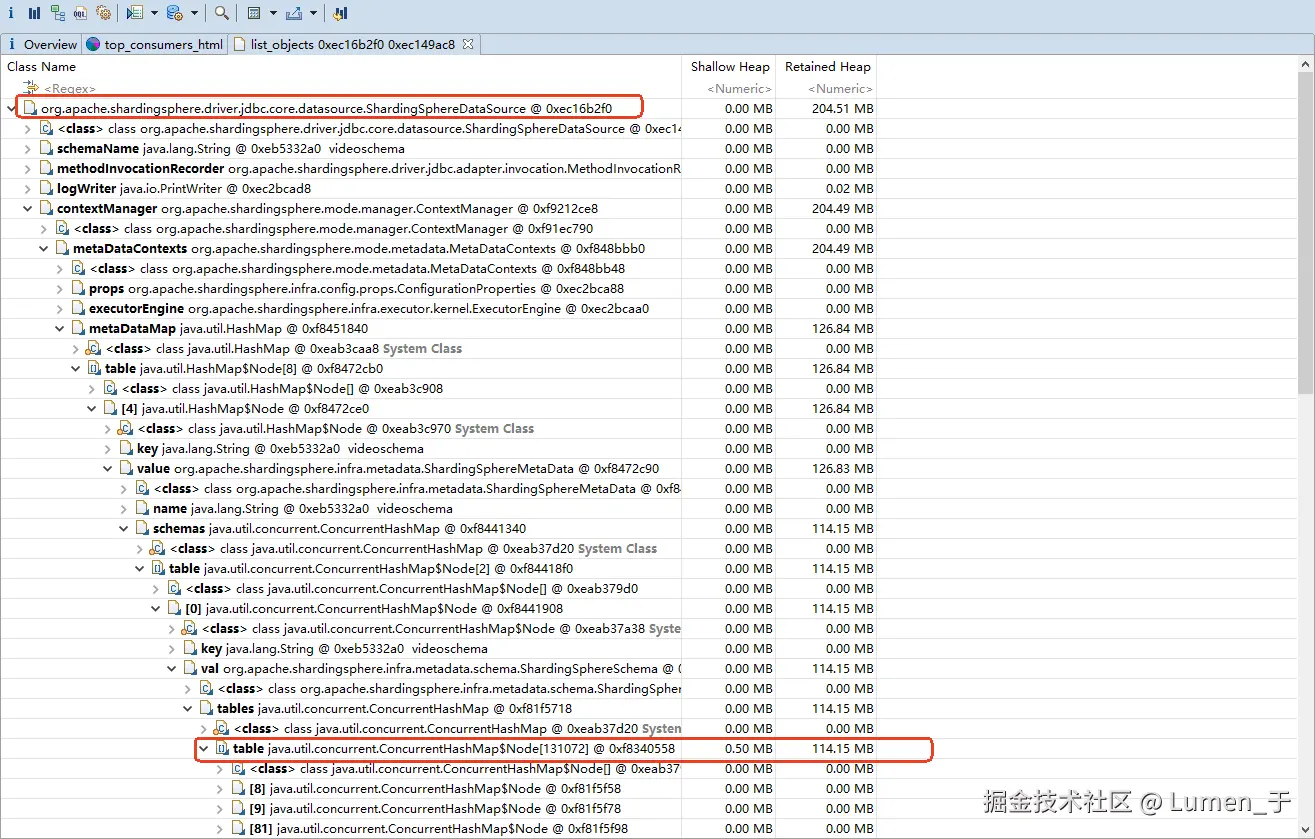The image size is (1315, 839).
Task: Sort by the Retained Heap column header
Action: (827, 67)
